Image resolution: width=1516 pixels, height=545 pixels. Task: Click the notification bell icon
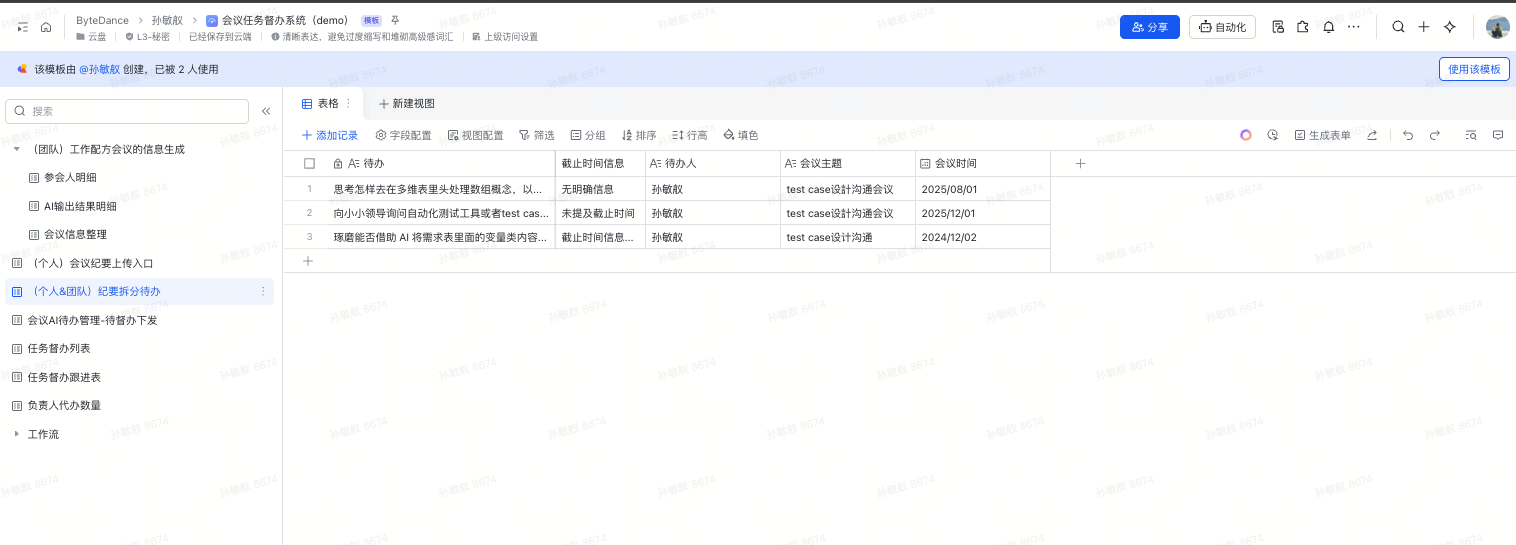[x=1328, y=27]
